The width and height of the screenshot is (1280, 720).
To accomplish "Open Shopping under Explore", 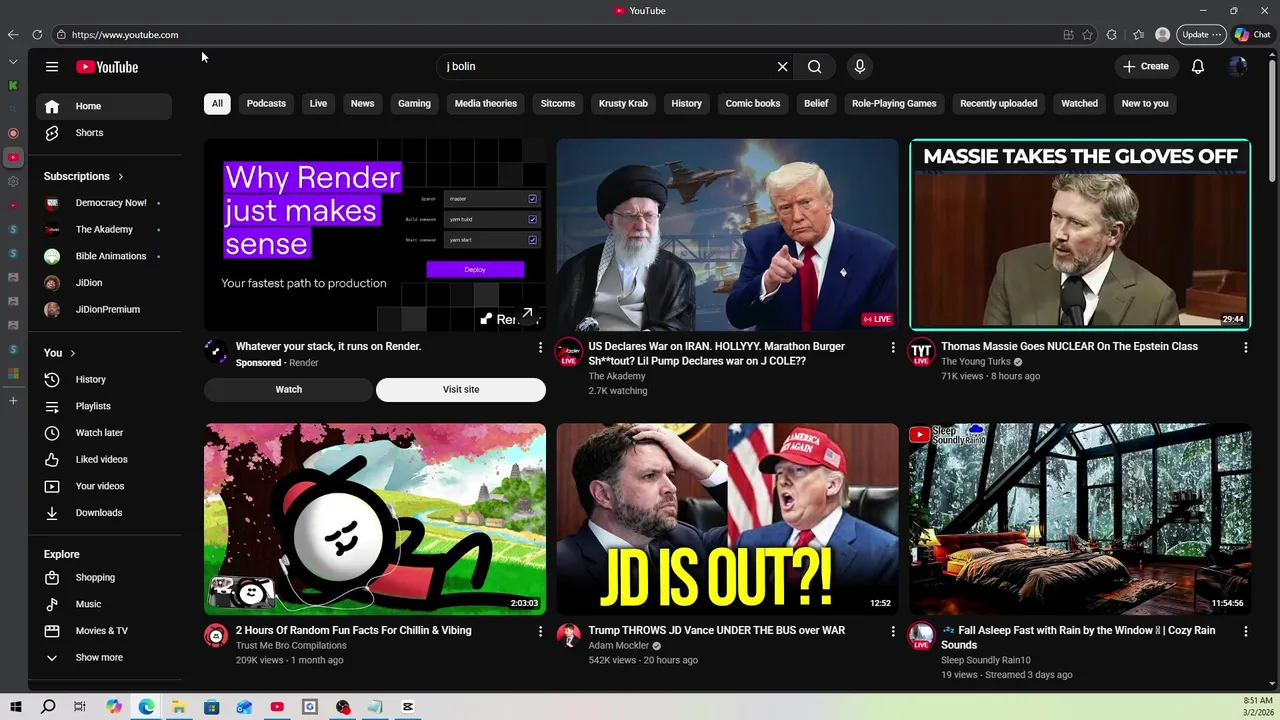I will click(104, 578).
